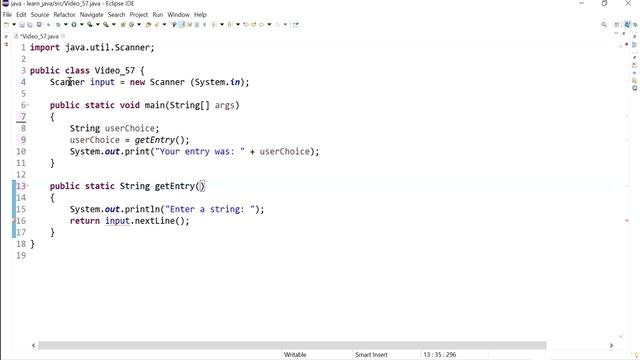Open the New wizard dropdown arrow
Screen dimensions: 640x360
click(x=14, y=24)
